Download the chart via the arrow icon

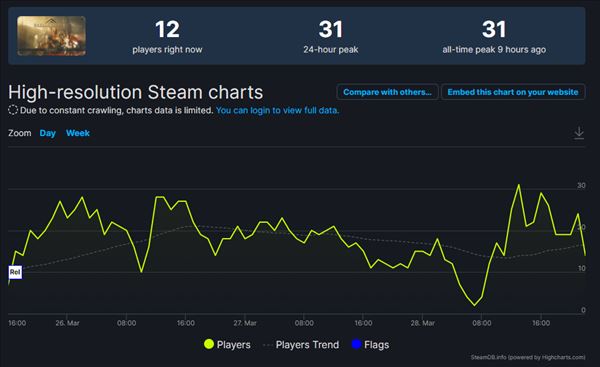[579, 133]
